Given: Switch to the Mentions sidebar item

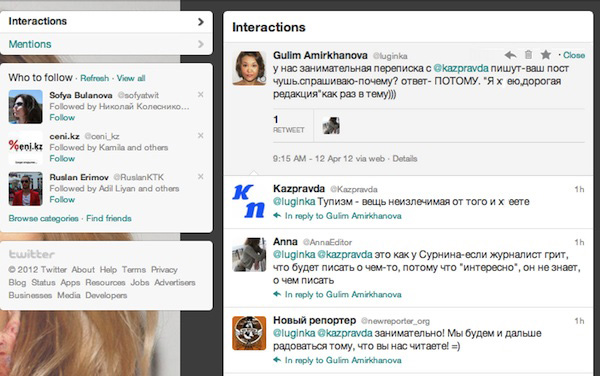Looking at the screenshot, I should [106, 44].
